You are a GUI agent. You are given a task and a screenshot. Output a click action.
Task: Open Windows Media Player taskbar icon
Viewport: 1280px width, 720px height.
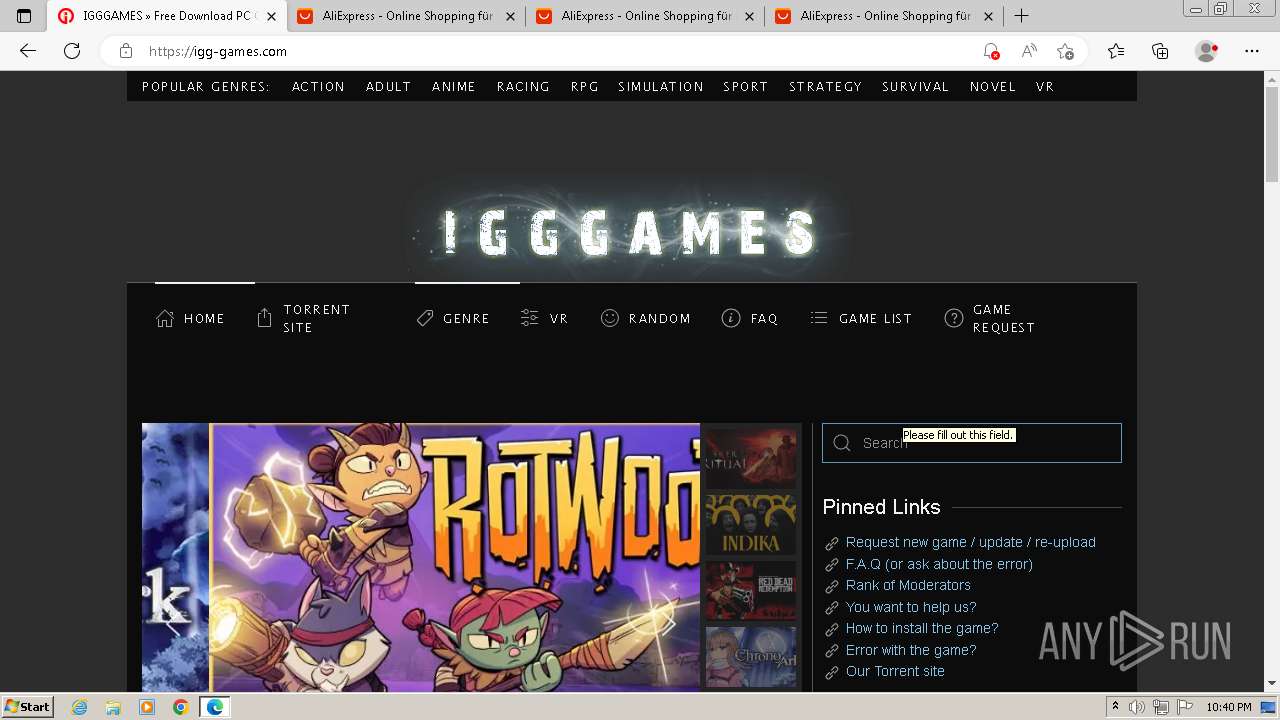click(x=147, y=707)
